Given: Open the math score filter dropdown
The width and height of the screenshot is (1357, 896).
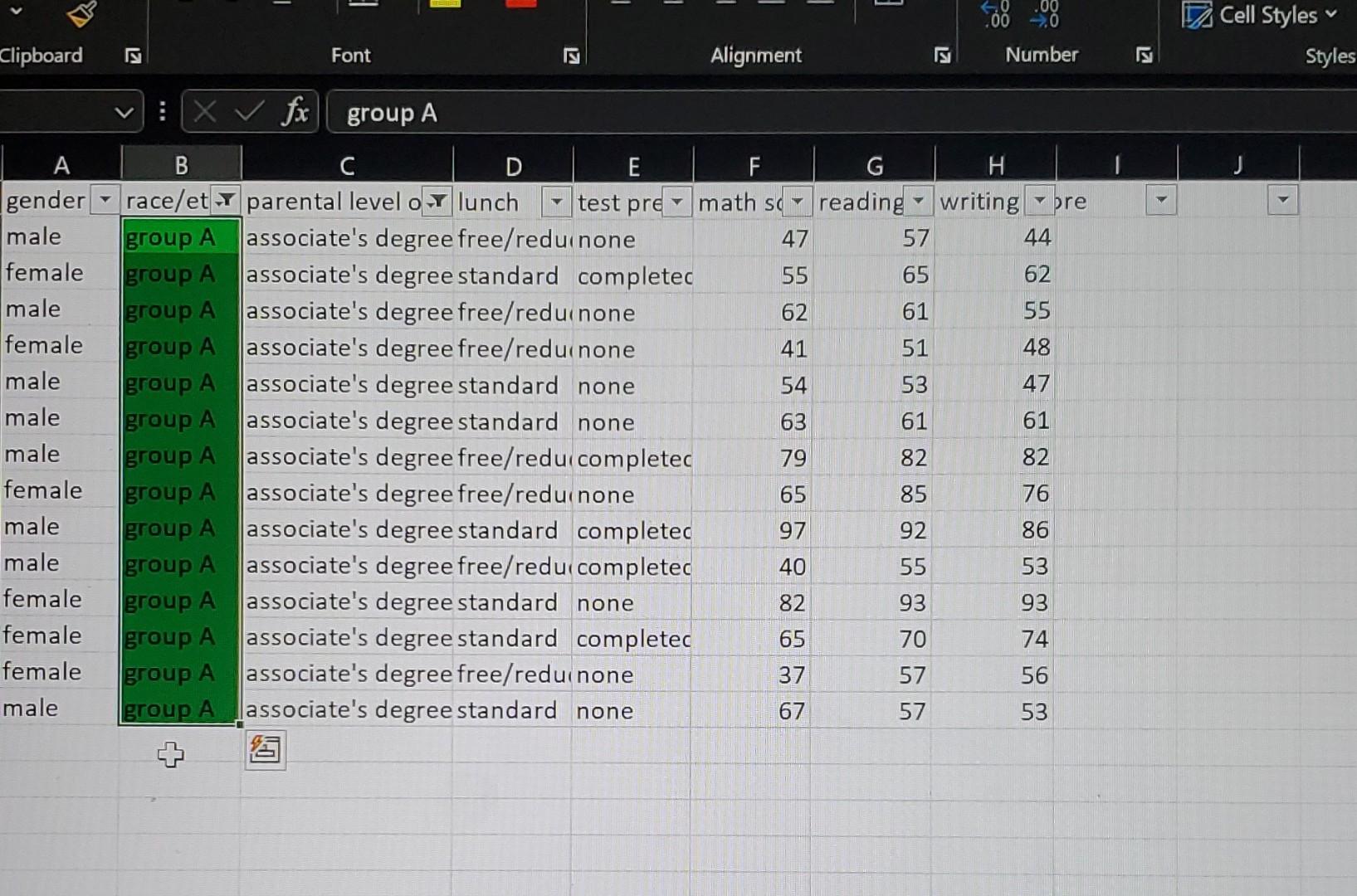Looking at the screenshot, I should 796,200.
